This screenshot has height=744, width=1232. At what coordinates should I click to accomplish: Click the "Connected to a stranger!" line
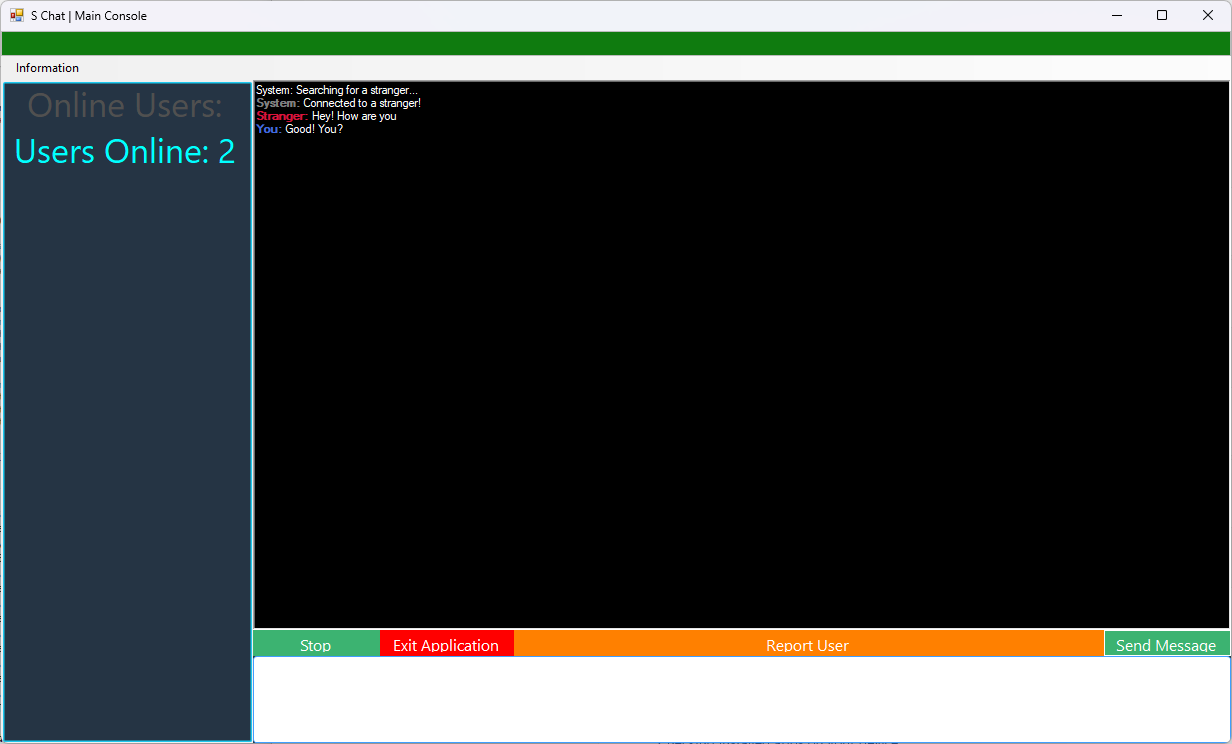[x=339, y=103]
